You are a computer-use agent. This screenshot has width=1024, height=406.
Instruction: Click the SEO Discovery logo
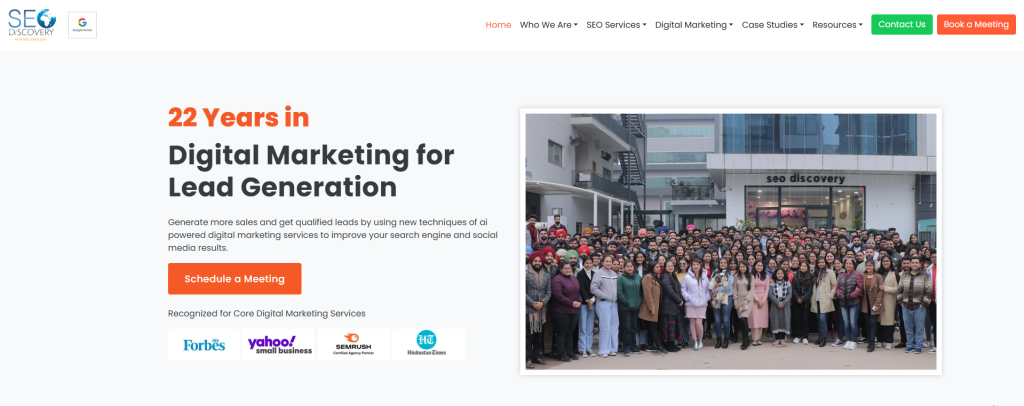pyautogui.click(x=31, y=25)
